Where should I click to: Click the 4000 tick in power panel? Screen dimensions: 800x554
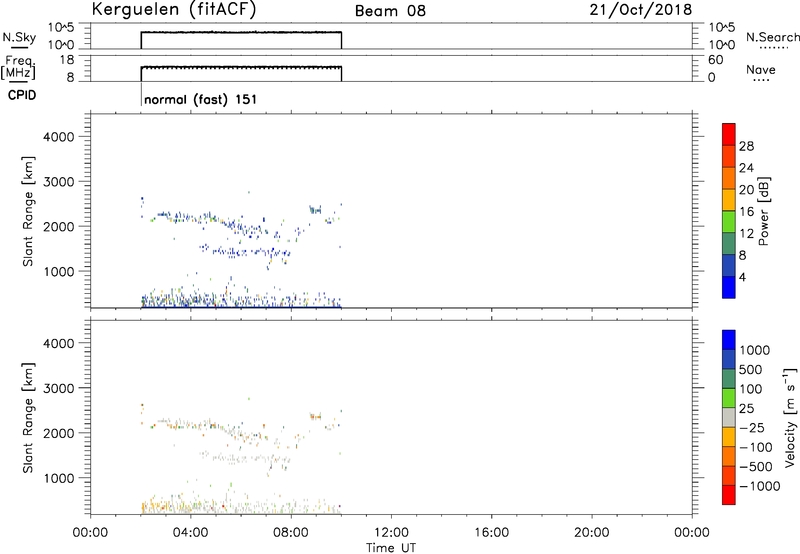(59, 137)
